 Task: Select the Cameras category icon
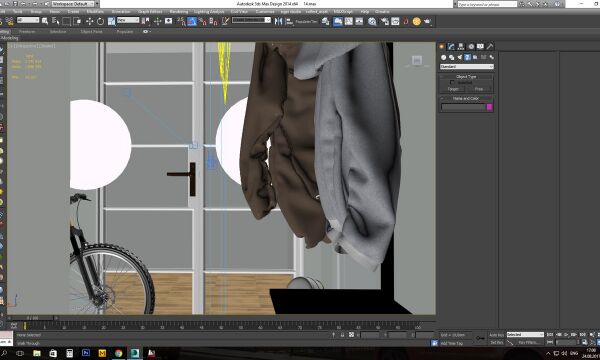pos(467,57)
